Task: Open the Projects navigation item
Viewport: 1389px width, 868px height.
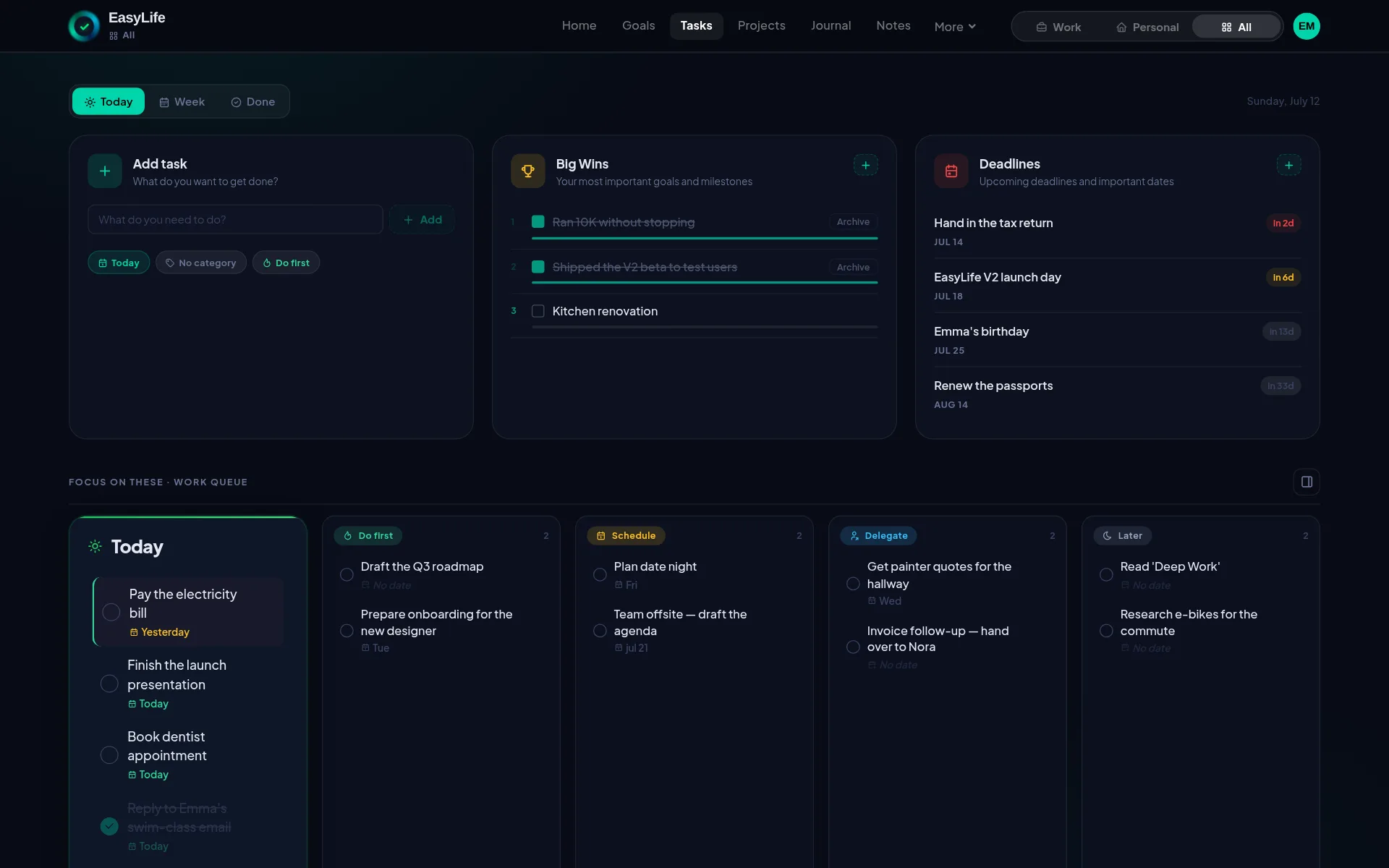Action: (761, 26)
